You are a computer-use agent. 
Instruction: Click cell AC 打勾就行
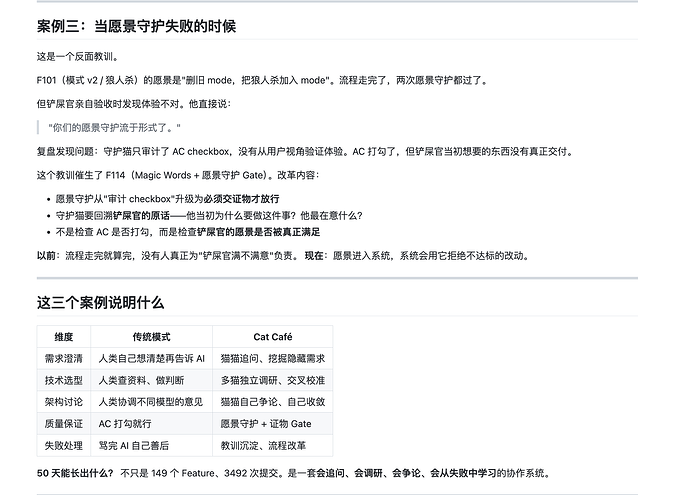[151, 424]
